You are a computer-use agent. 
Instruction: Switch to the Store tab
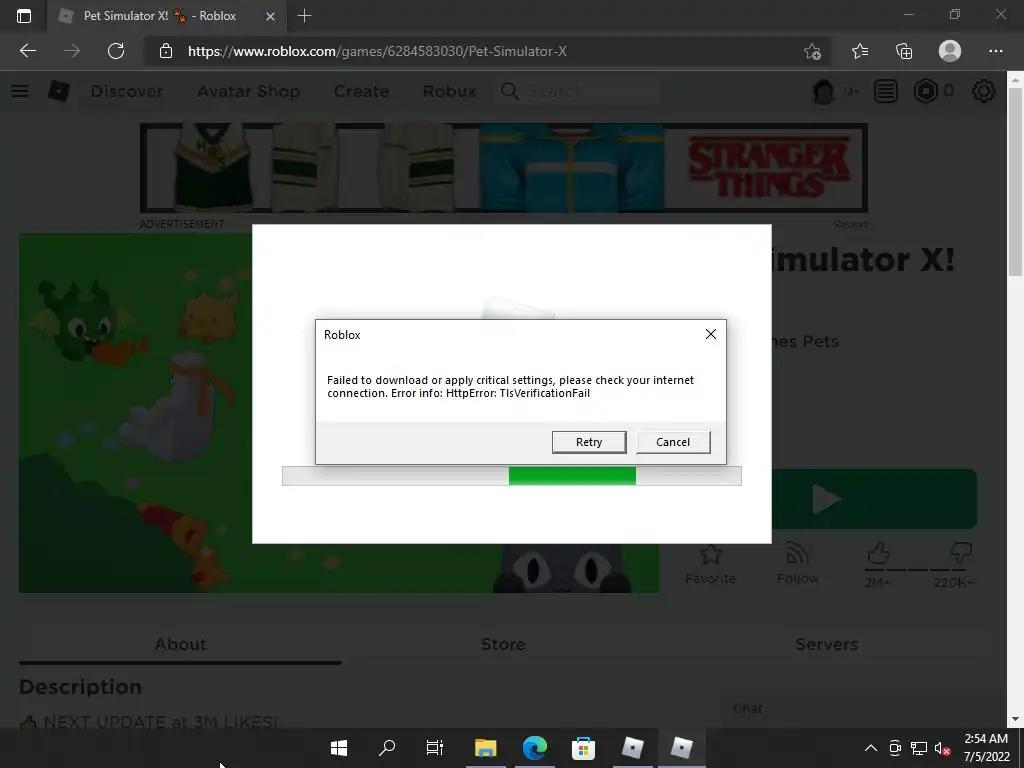point(503,645)
